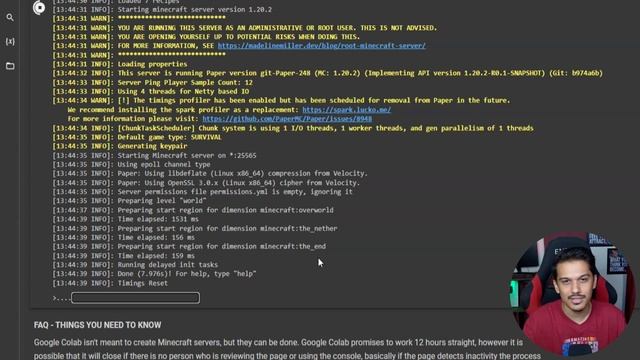
Task: Select log line 'Starting minecraft server version 1.20.2'
Action: pyautogui.click(x=162, y=9)
